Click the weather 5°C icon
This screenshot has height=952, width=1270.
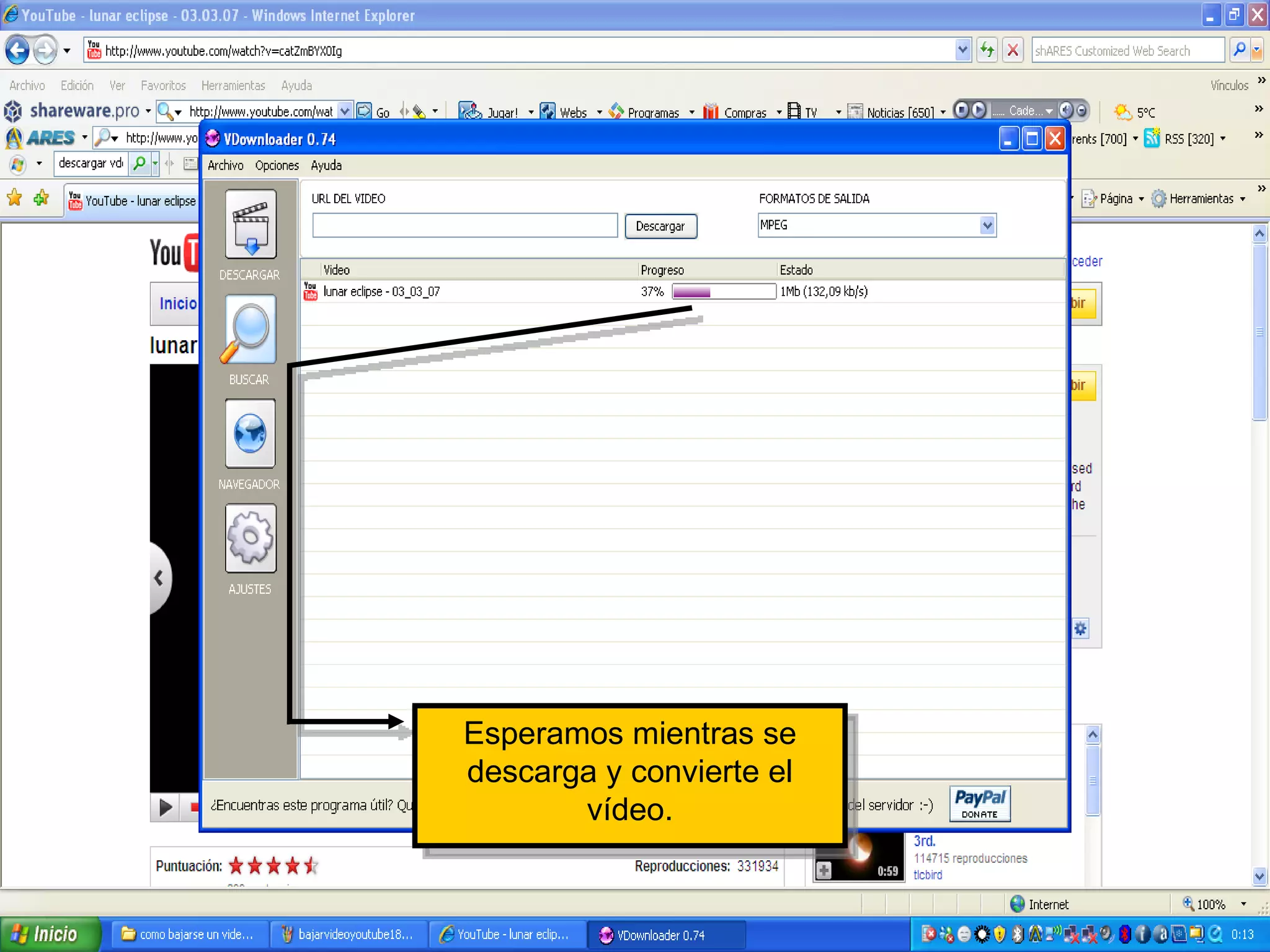[1123, 112]
